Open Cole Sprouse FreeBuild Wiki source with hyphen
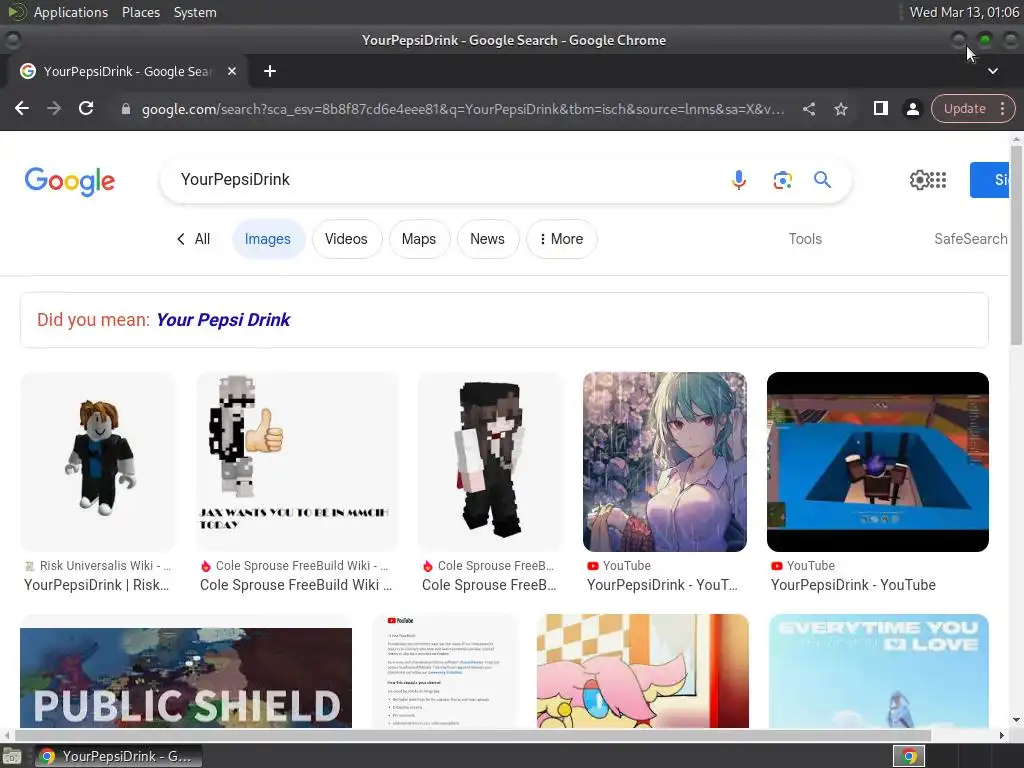Screen dimensions: 1024x768 [295, 566]
